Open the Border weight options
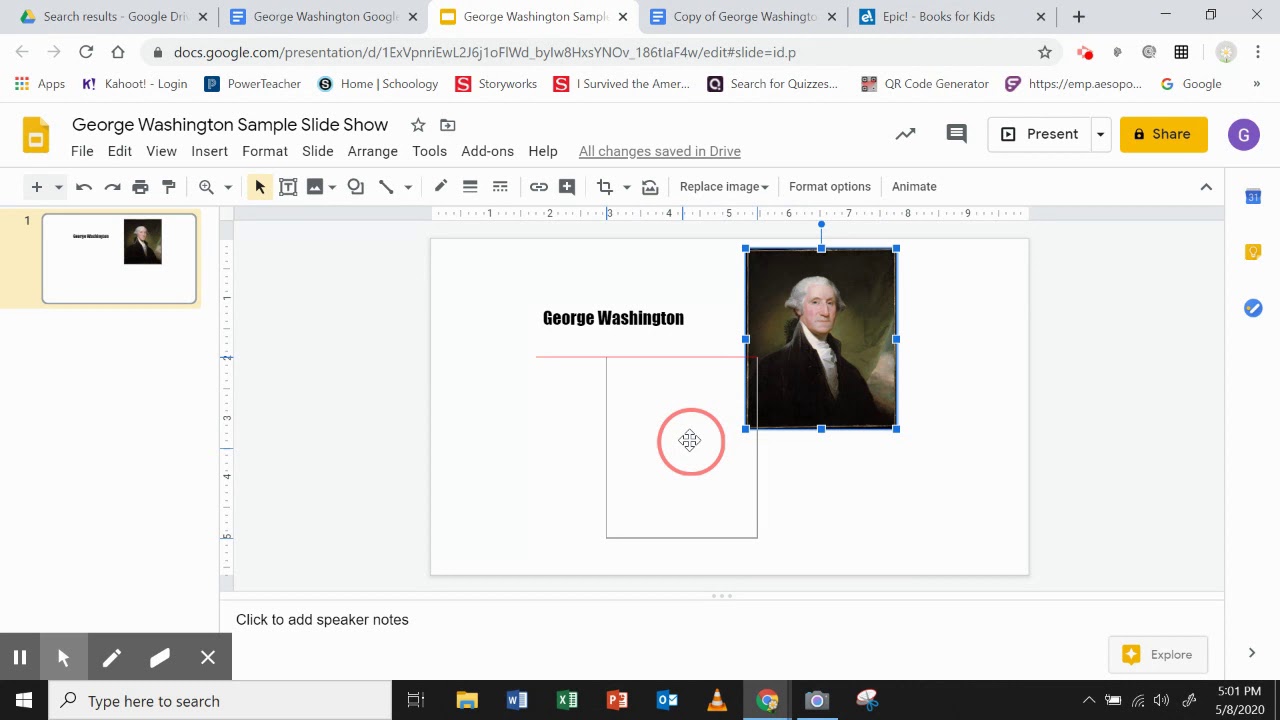This screenshot has width=1280, height=720. pos(470,187)
